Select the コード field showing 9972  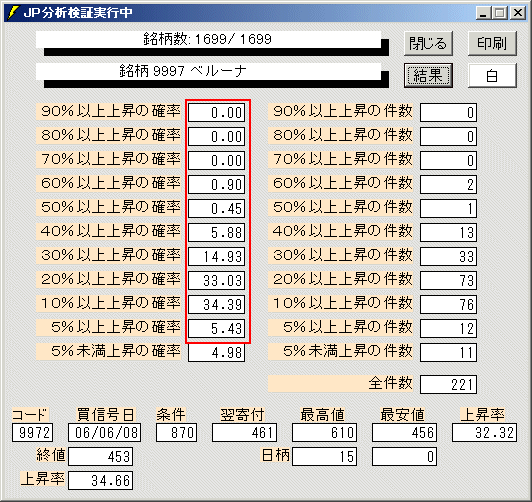tap(33, 432)
